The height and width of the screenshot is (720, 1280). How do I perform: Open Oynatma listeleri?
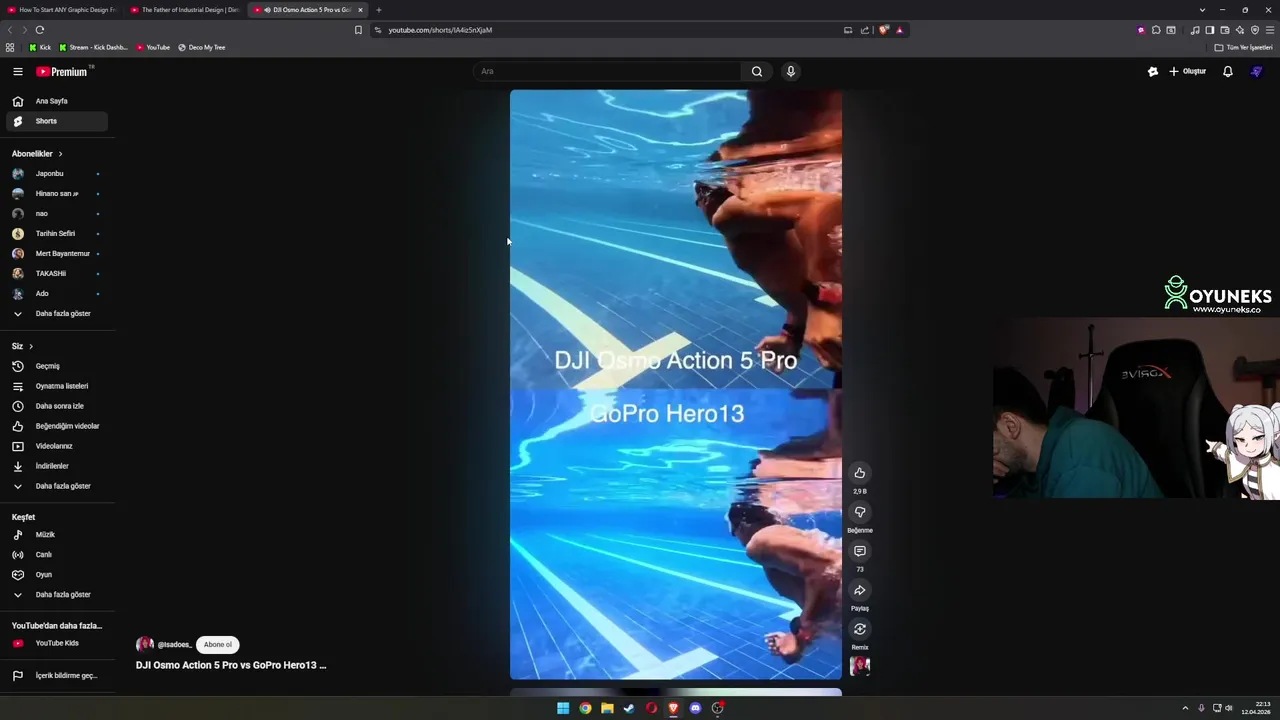[57, 386]
